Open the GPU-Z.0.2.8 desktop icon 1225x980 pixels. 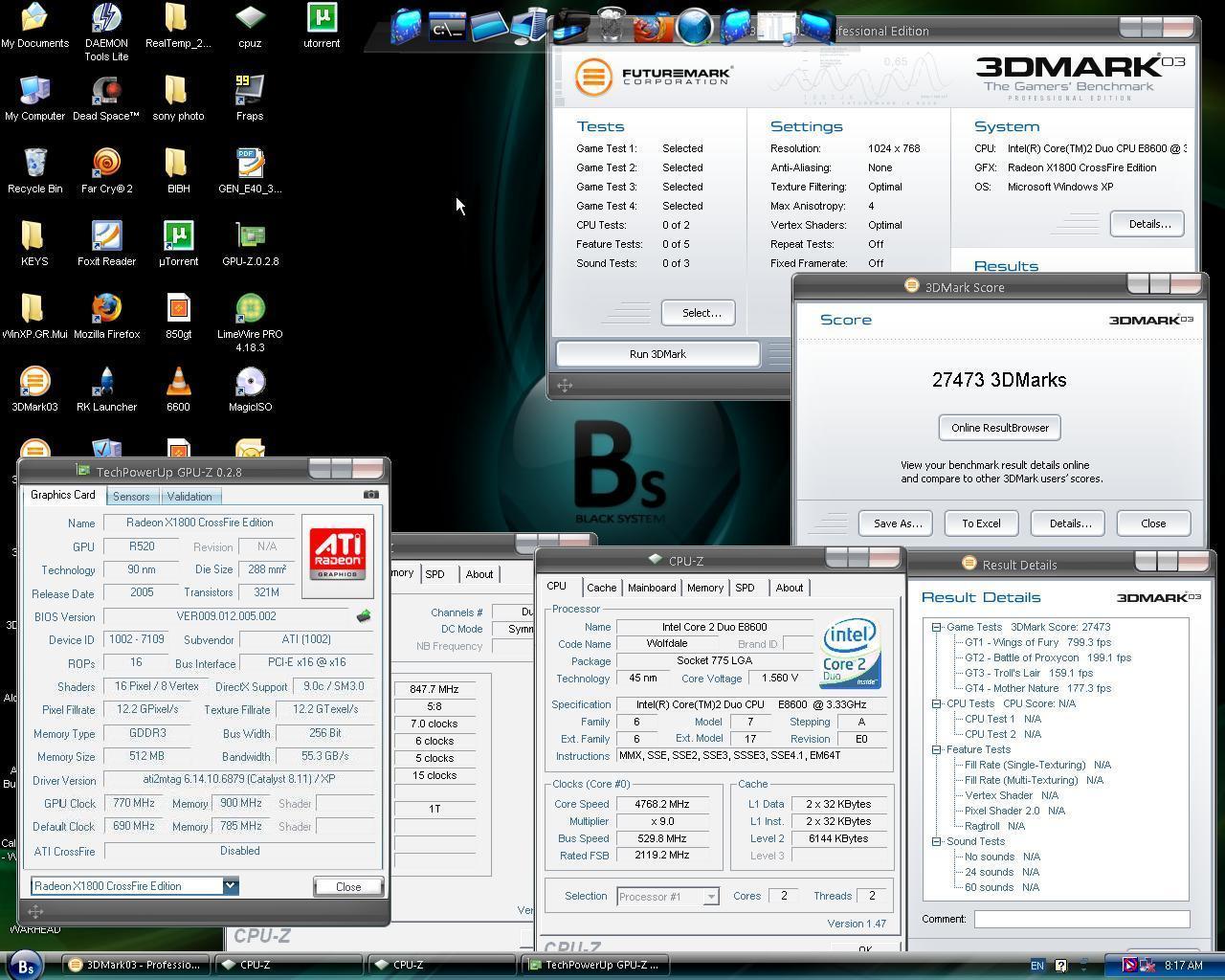[250, 244]
